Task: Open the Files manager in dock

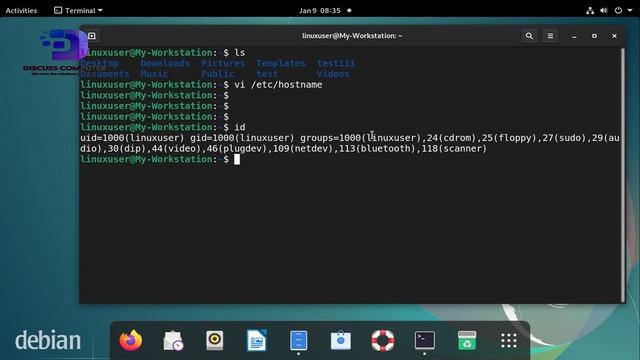Action: 299,340
